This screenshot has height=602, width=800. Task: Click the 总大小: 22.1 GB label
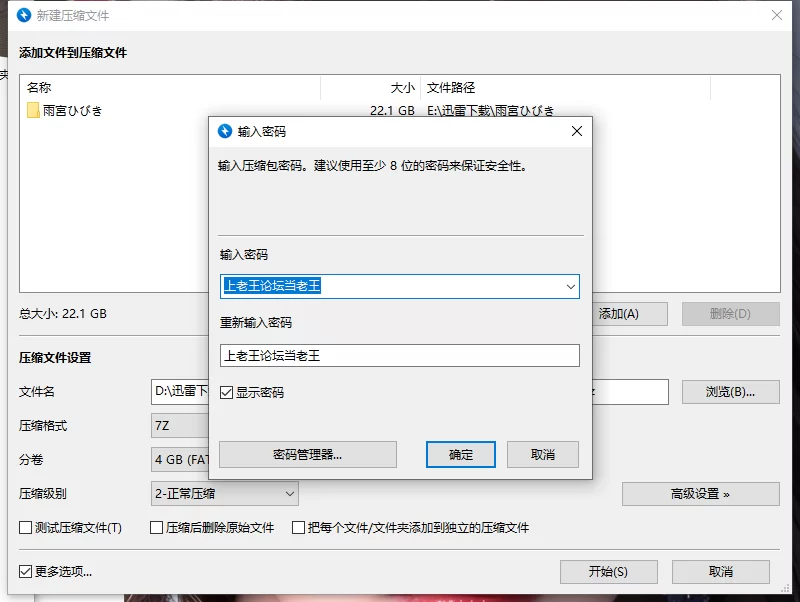coord(63,314)
